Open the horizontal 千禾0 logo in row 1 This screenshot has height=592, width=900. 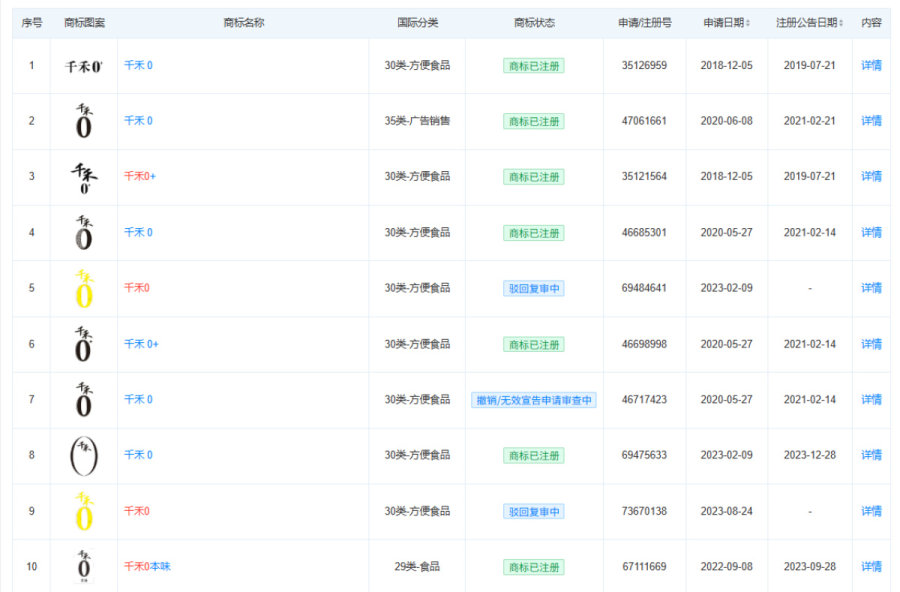84,66
